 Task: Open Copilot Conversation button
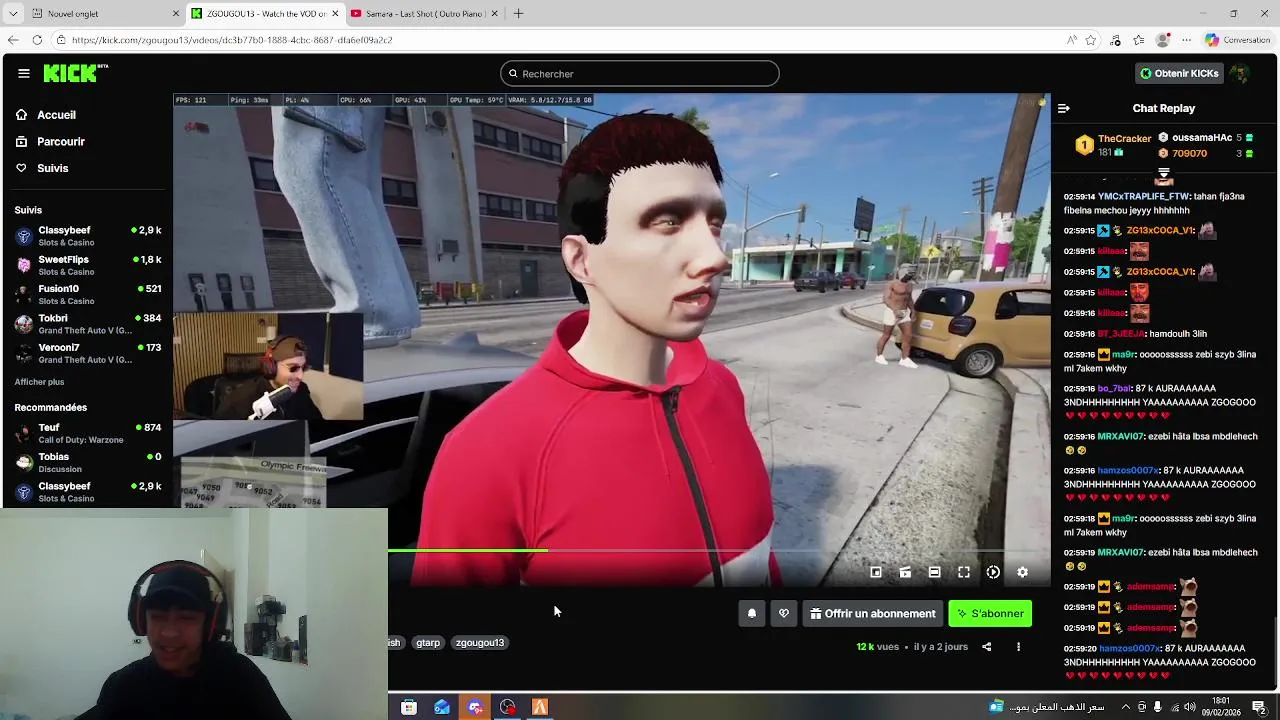click(x=1237, y=40)
